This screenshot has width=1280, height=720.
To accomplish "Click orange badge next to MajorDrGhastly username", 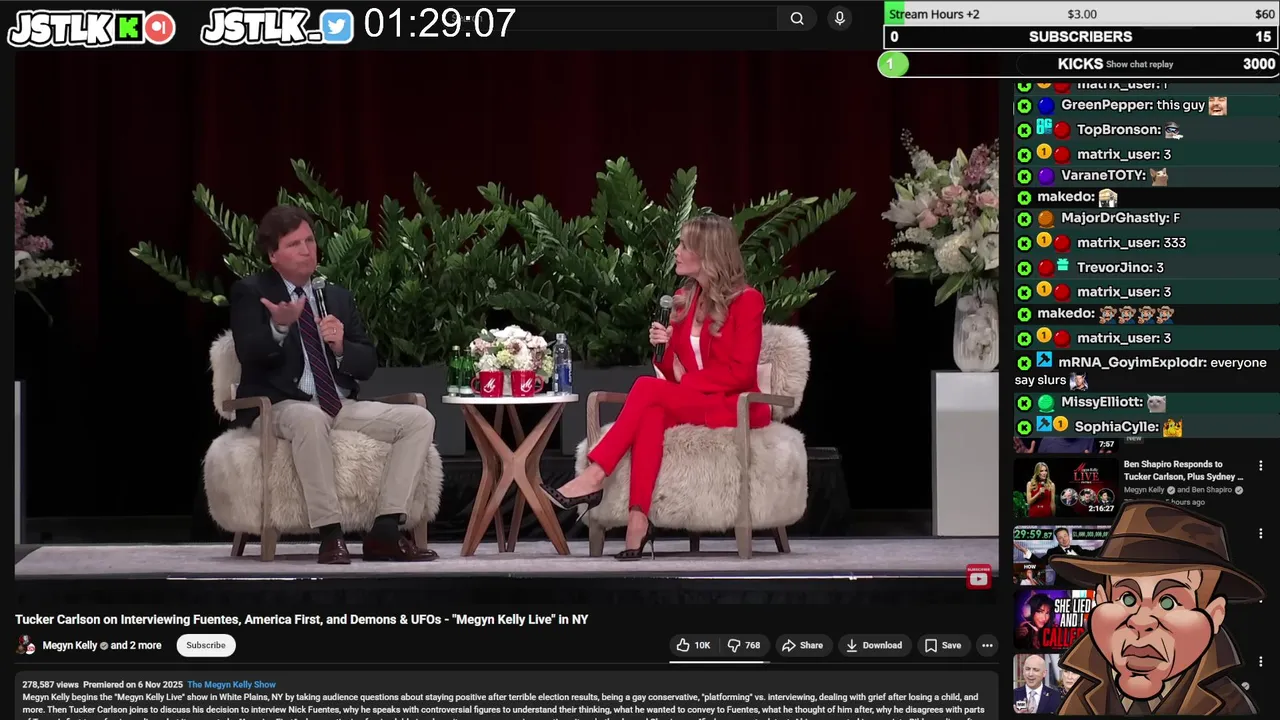I will (1045, 218).
